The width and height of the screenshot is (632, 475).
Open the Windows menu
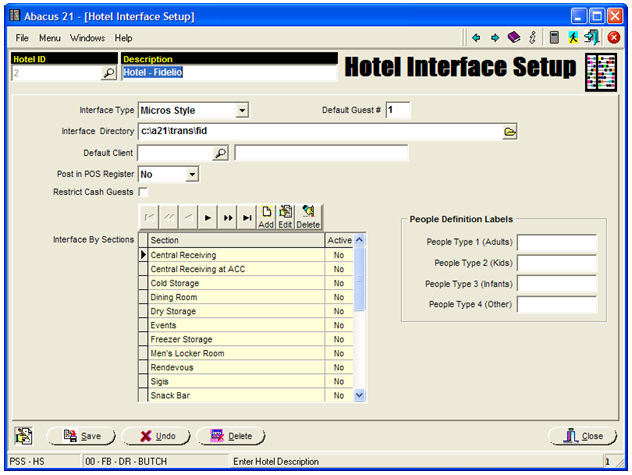point(87,38)
